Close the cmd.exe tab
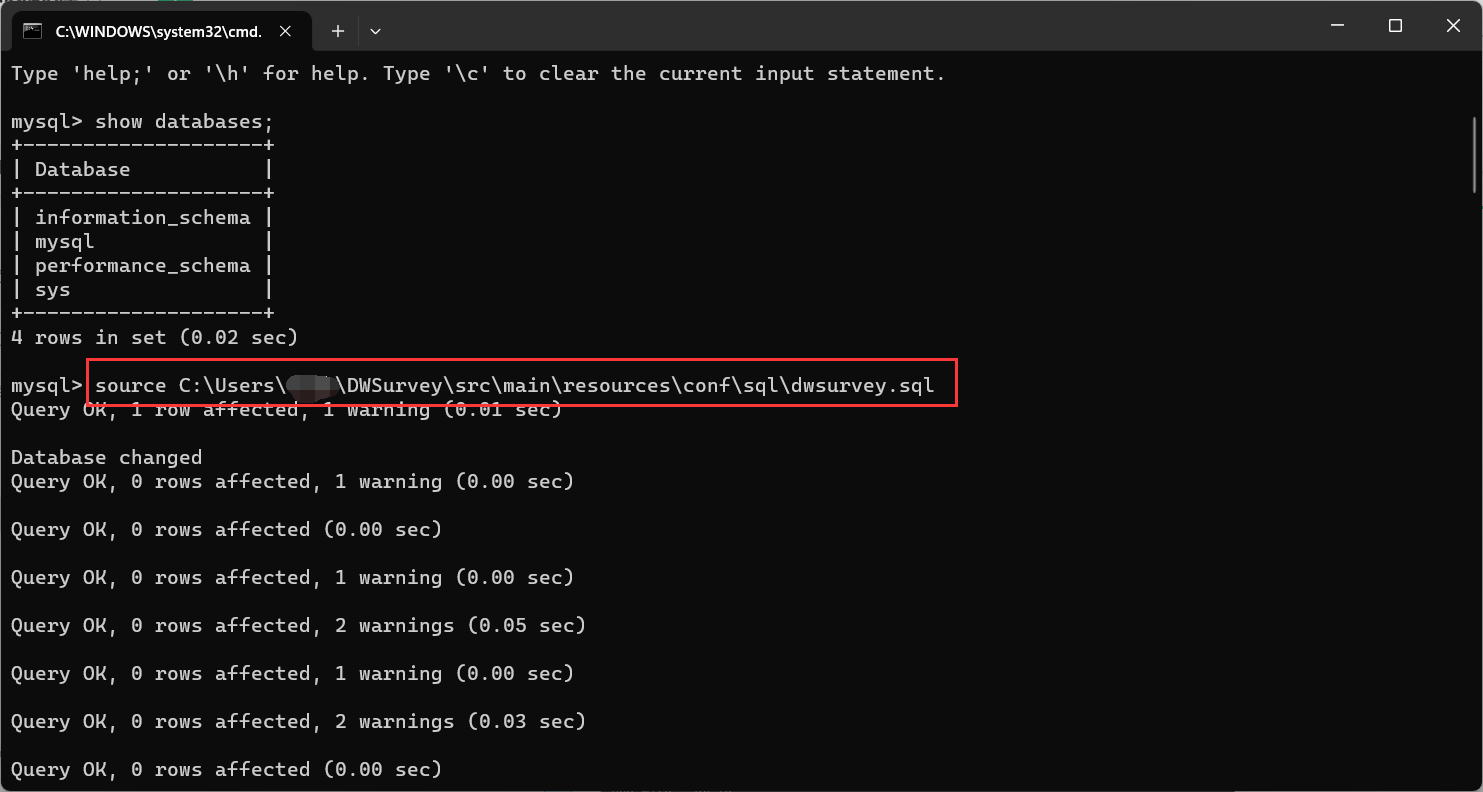This screenshot has height=792, width=1483. (285, 31)
